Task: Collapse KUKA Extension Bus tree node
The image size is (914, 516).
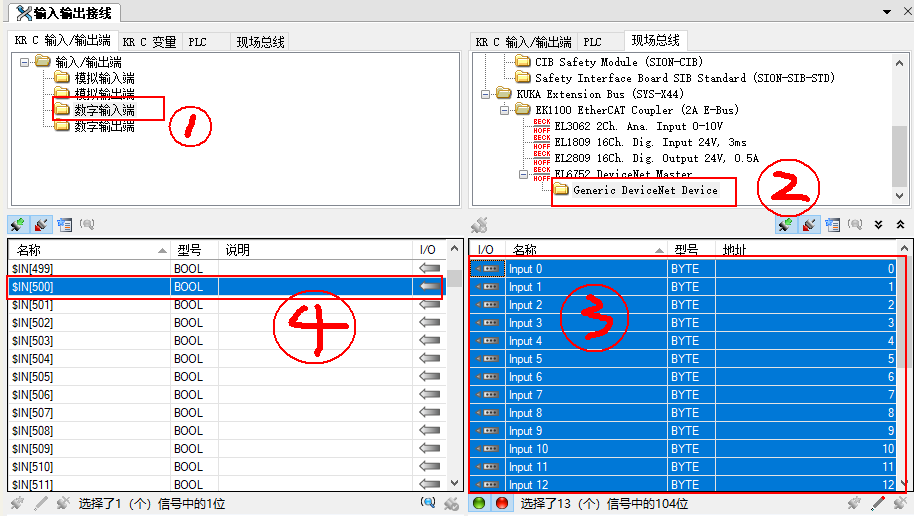Action: point(485,94)
